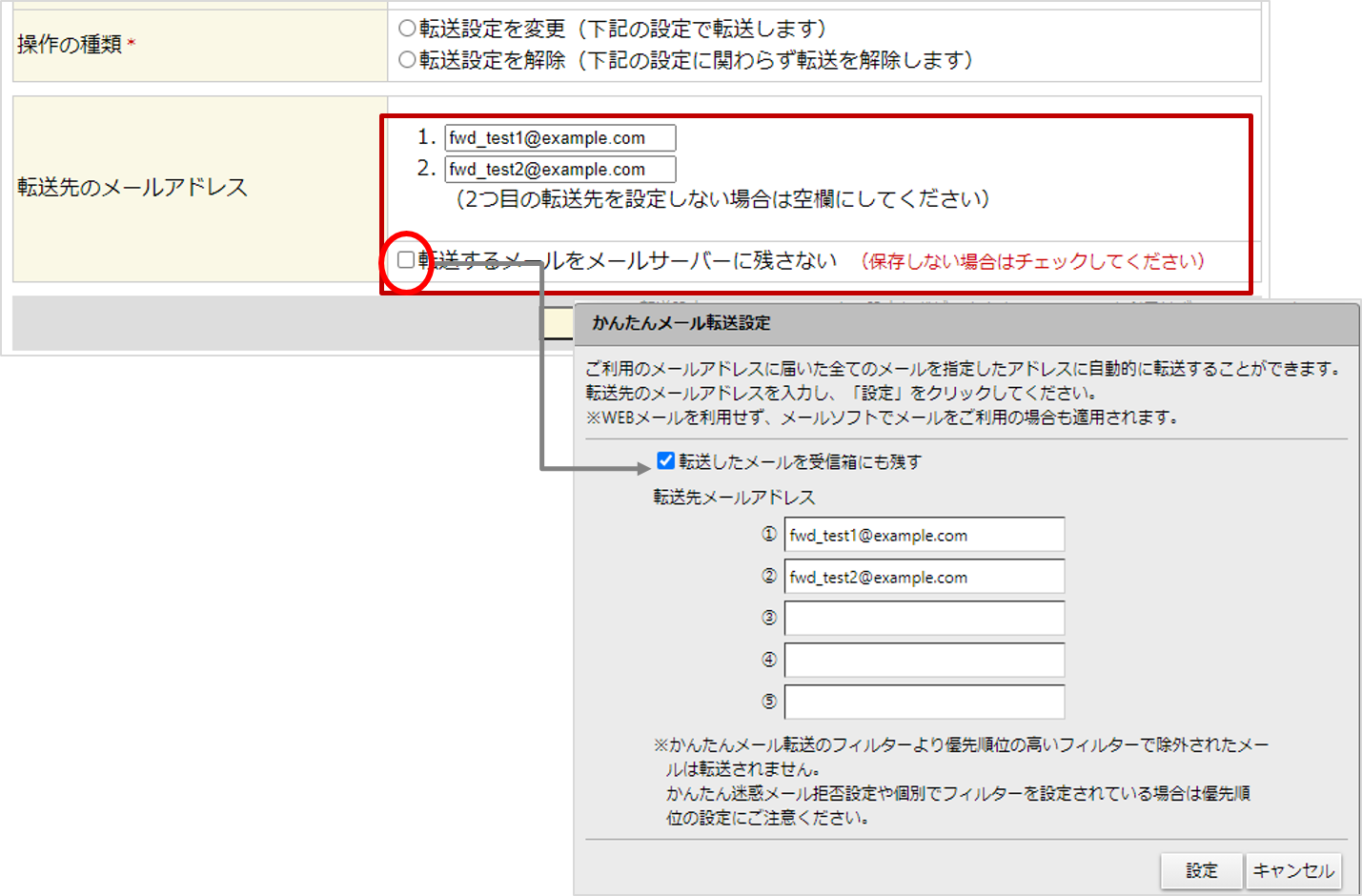Uncheck 転送したメールを受信箱にも残す checkbox

pyautogui.click(x=666, y=461)
